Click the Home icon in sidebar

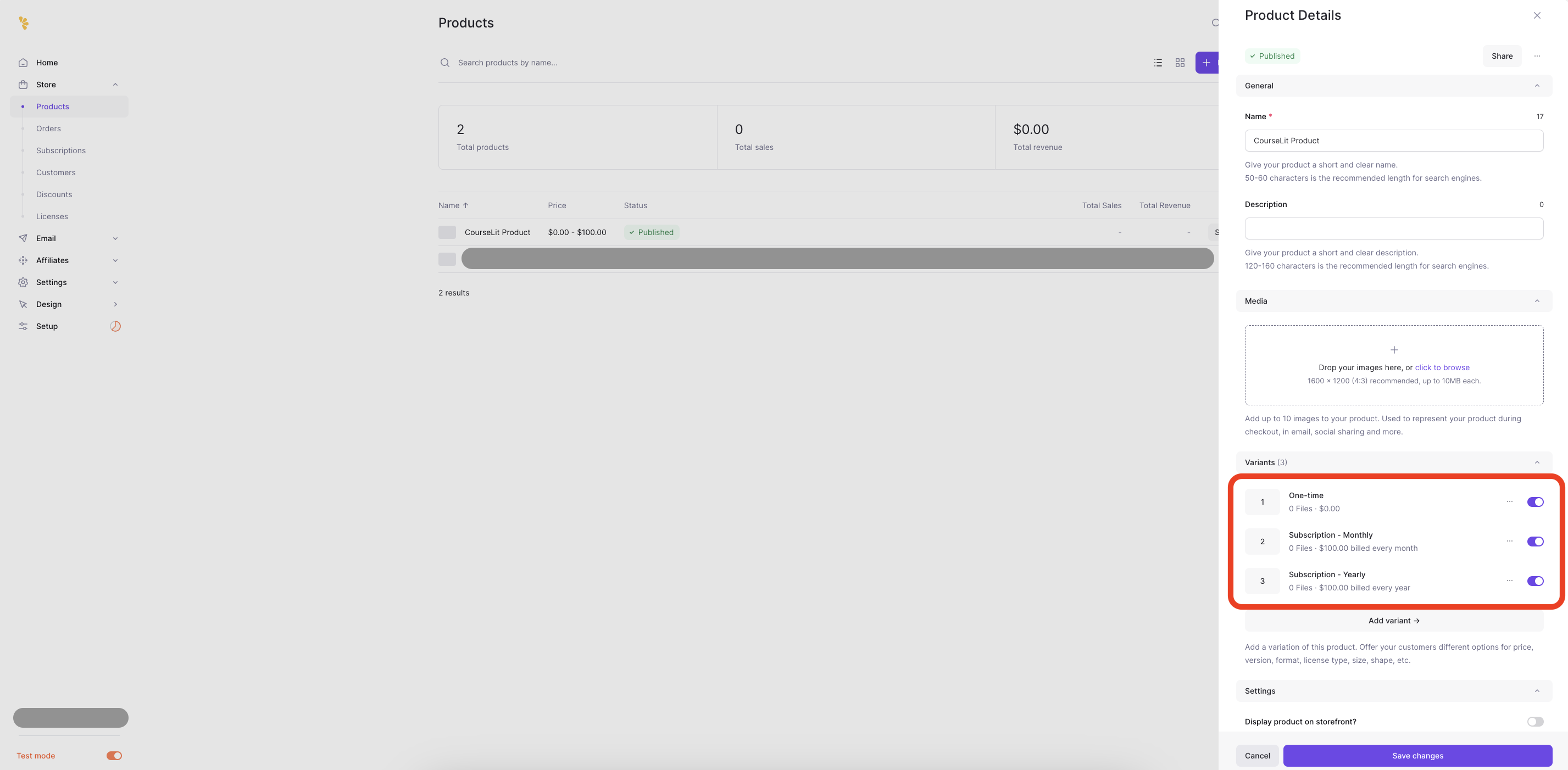(23, 63)
